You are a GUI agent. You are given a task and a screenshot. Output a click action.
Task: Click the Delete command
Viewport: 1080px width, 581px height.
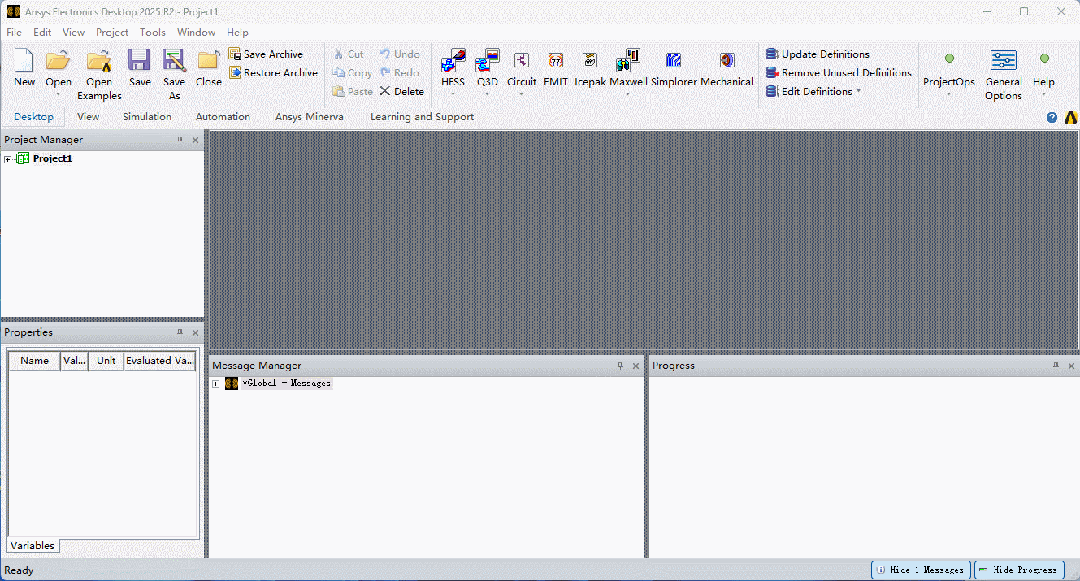402,91
